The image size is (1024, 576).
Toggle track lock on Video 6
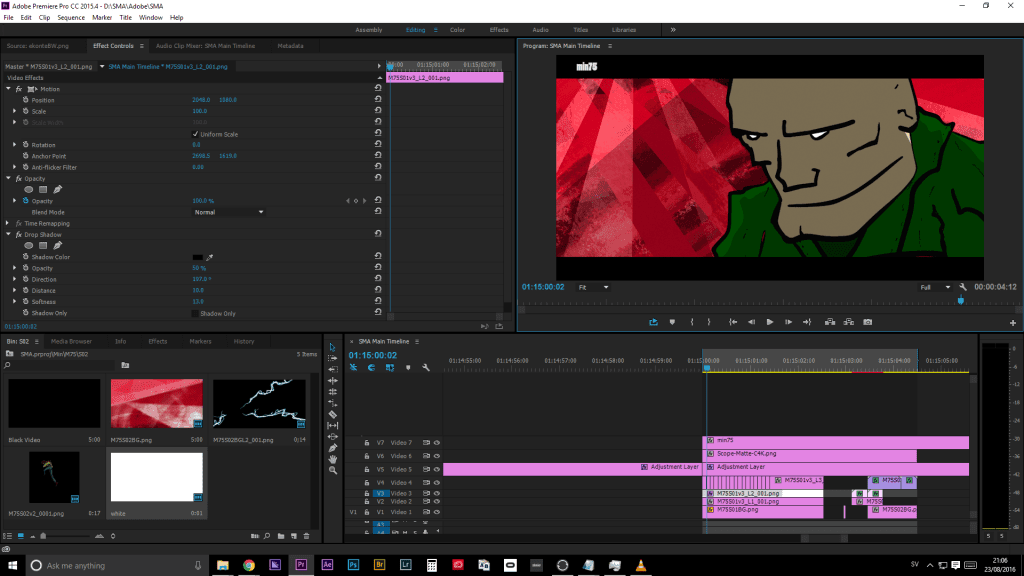(x=367, y=456)
